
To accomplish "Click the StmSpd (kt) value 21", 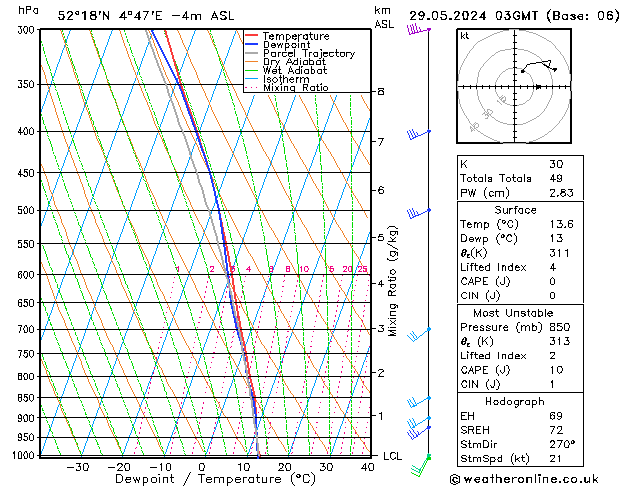I will (x=555, y=458).
